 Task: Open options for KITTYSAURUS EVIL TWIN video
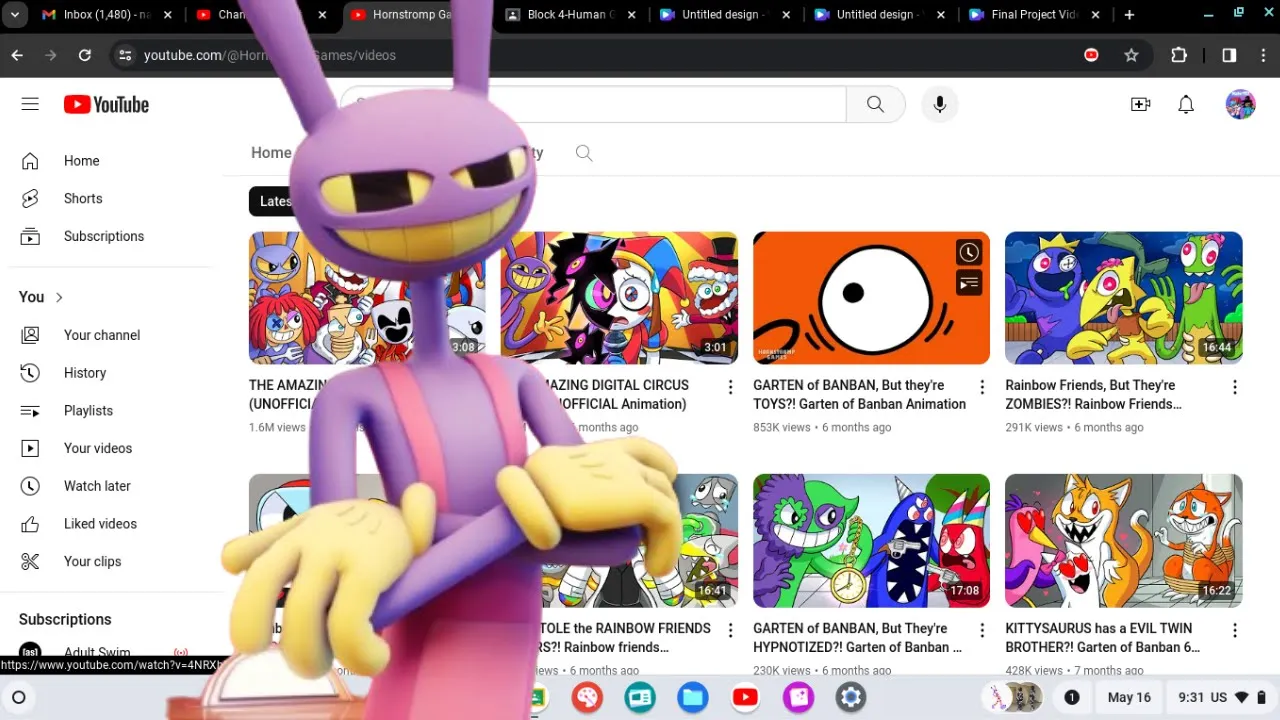pos(1234,630)
